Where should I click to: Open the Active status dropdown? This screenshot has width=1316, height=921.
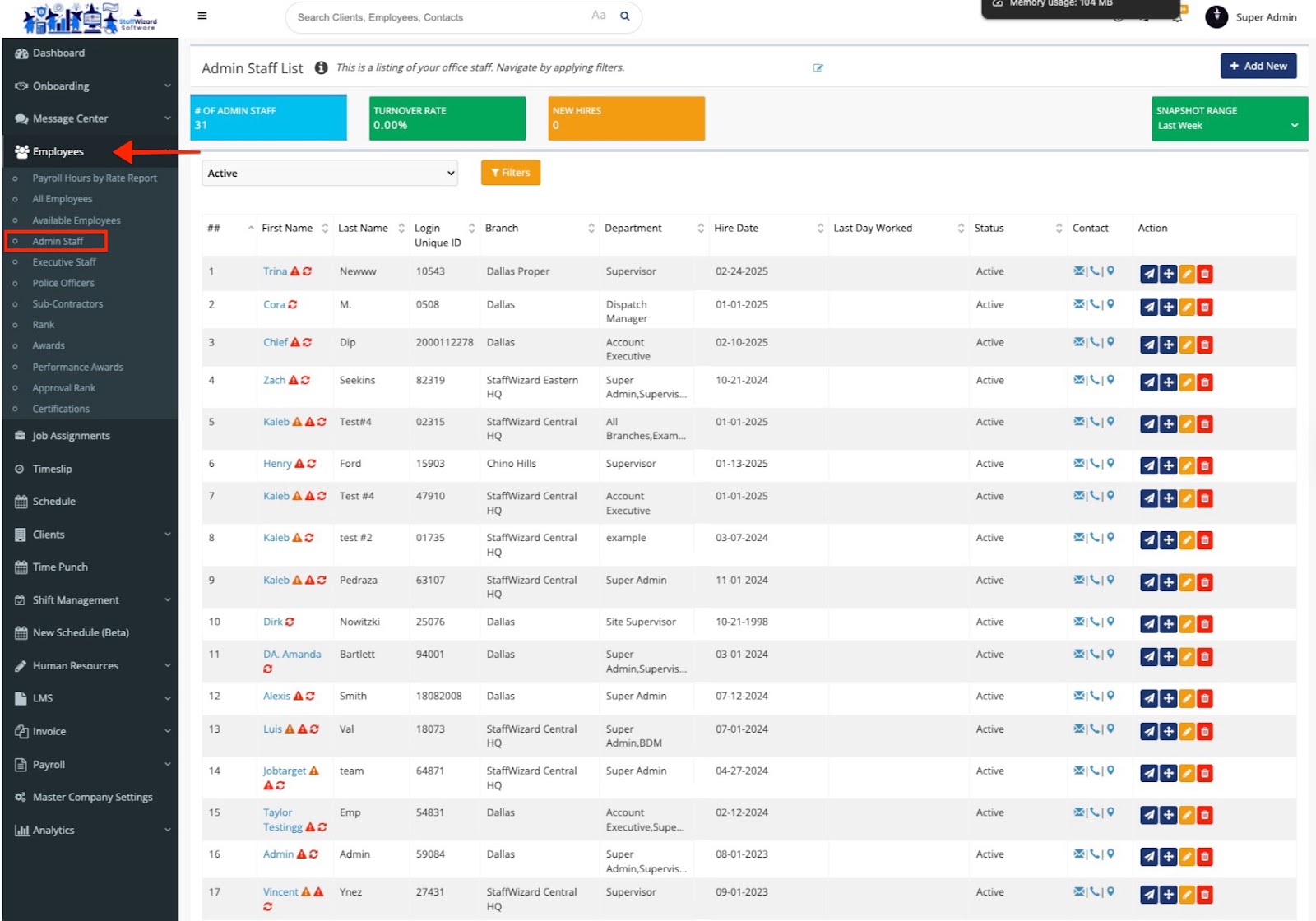(x=329, y=174)
